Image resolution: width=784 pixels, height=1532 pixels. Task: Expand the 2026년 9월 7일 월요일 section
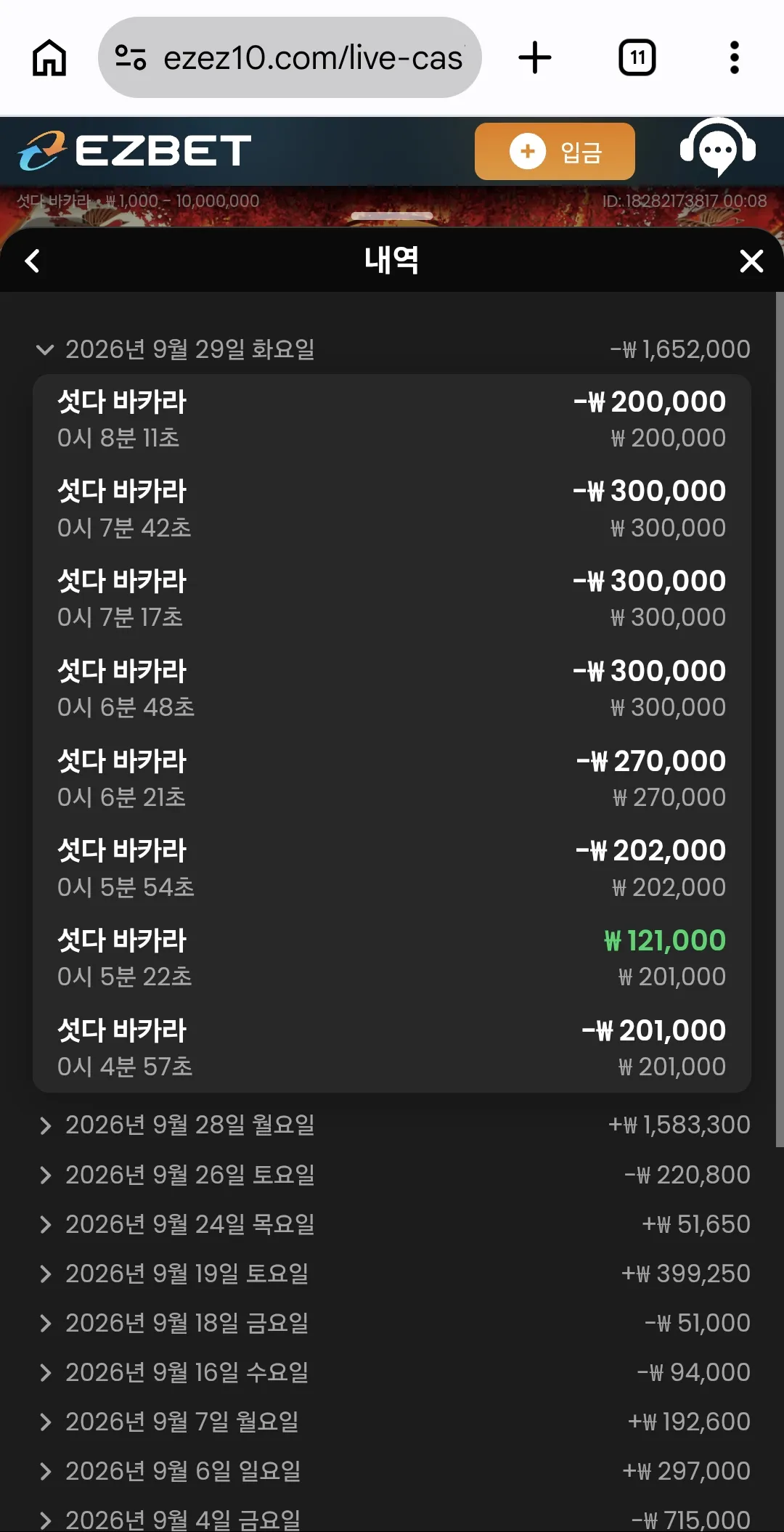click(x=392, y=1422)
